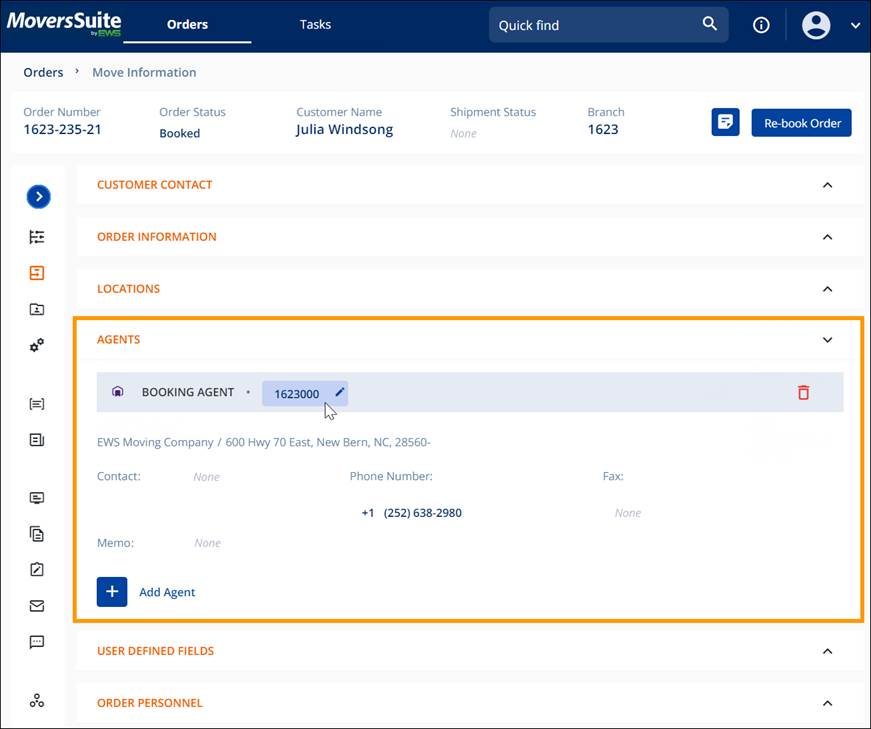The image size is (871, 729).
Task: Click the notes icon next to Re-book Order
Action: 725,122
